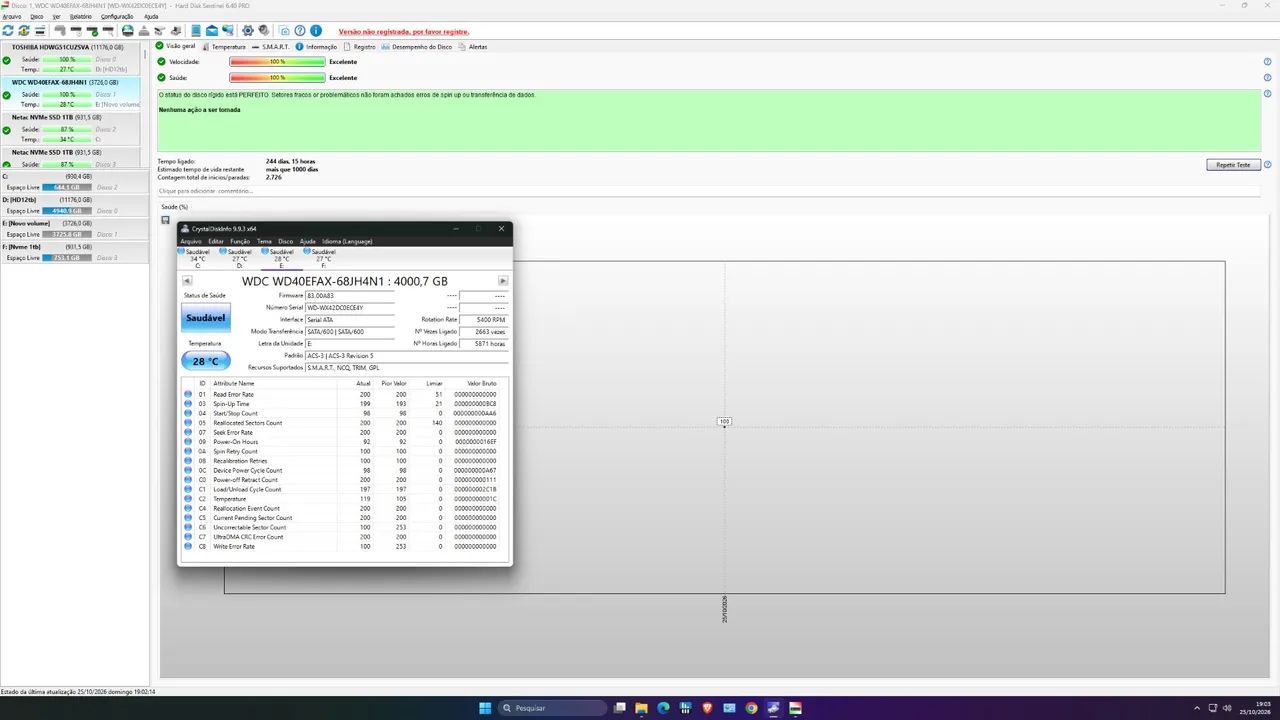
Task: Click the previous disk arrow in CrystalDiskInfo
Action: coord(187,281)
